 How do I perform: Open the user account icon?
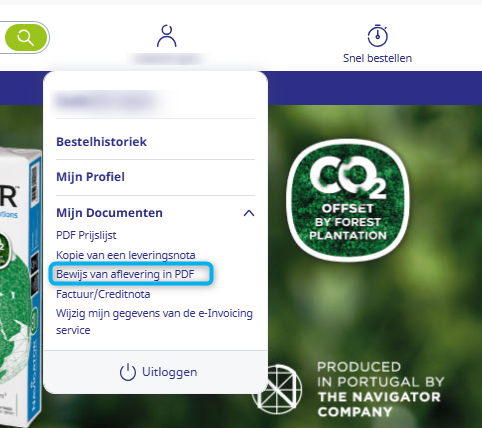[167, 36]
